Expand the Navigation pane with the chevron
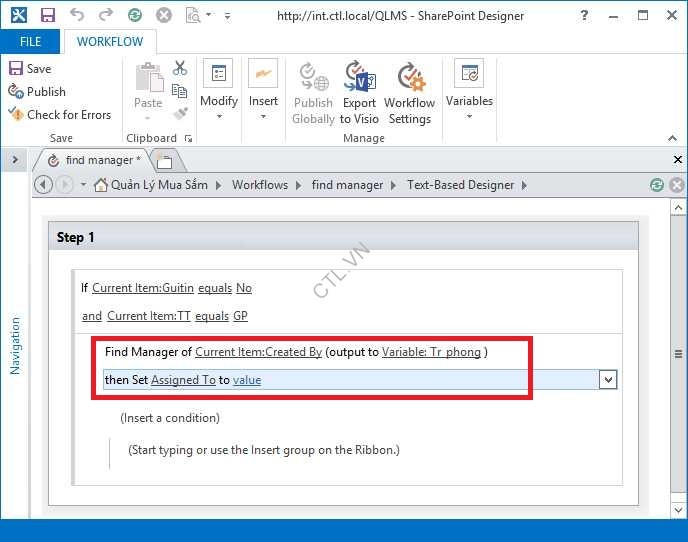Viewport: 688px width, 542px height. coord(16,159)
